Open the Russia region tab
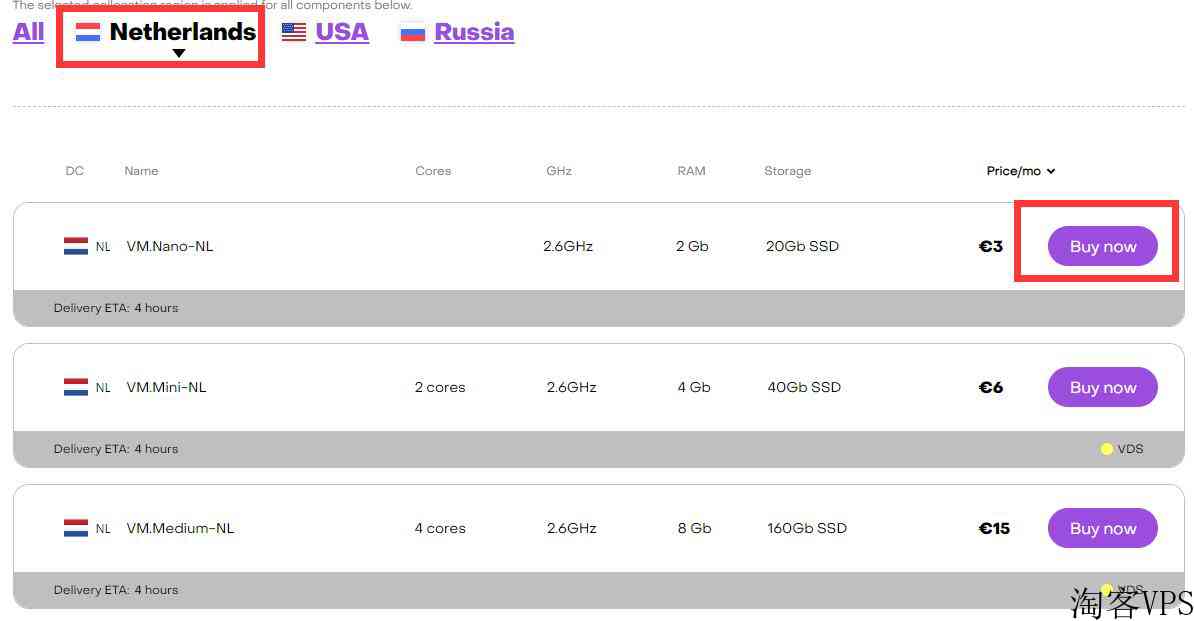Image resolution: width=1194 pixels, height=621 pixels. [x=474, y=32]
